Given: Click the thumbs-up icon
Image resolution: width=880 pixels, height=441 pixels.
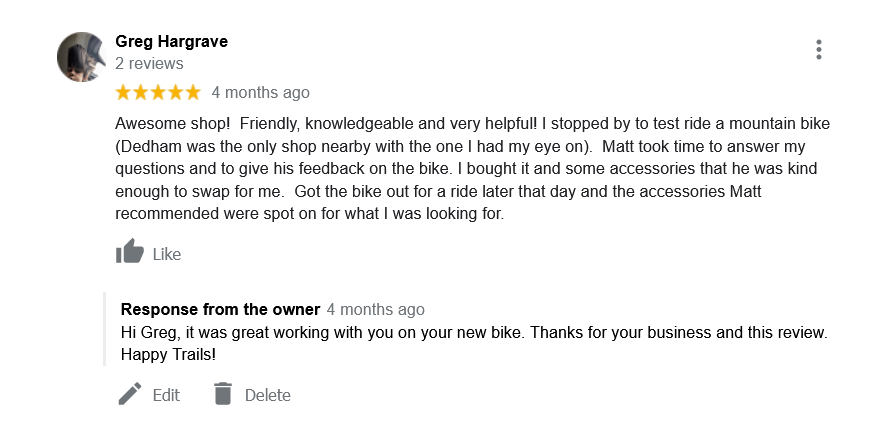Looking at the screenshot, I should 130,253.
